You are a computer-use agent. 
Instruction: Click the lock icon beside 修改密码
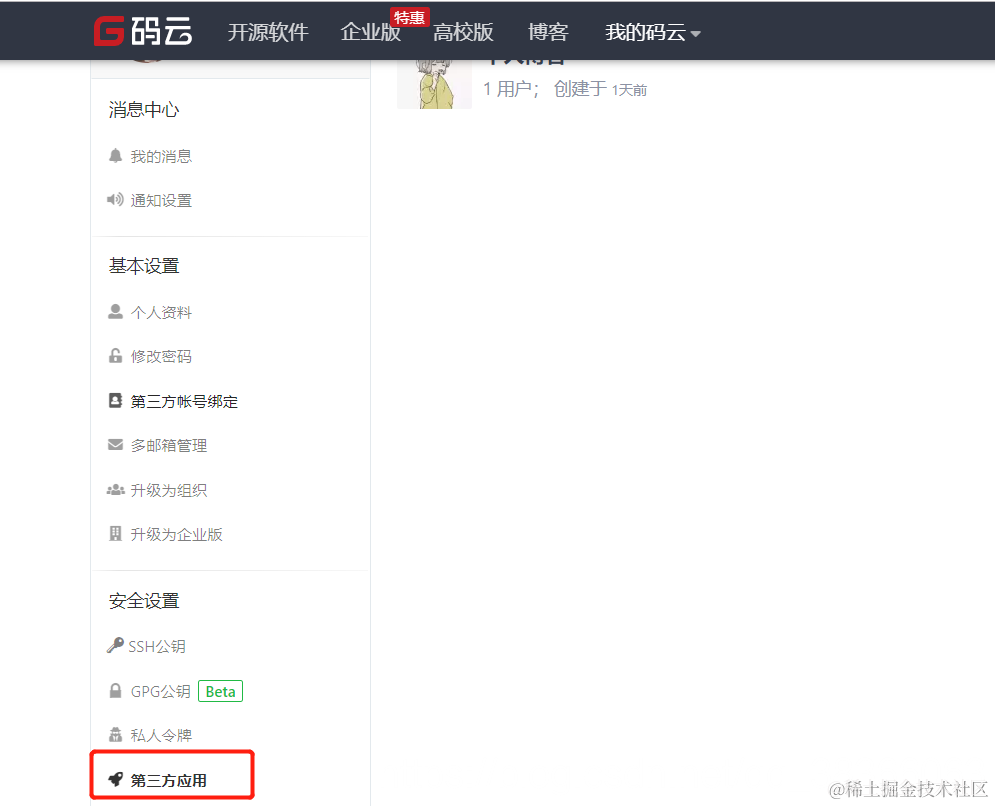point(115,355)
